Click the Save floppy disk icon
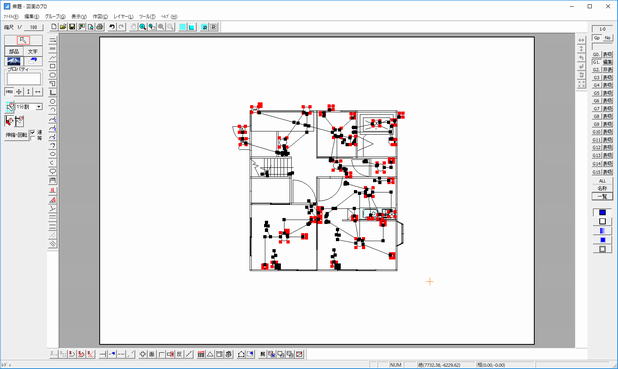618x369 pixels. coord(72,27)
